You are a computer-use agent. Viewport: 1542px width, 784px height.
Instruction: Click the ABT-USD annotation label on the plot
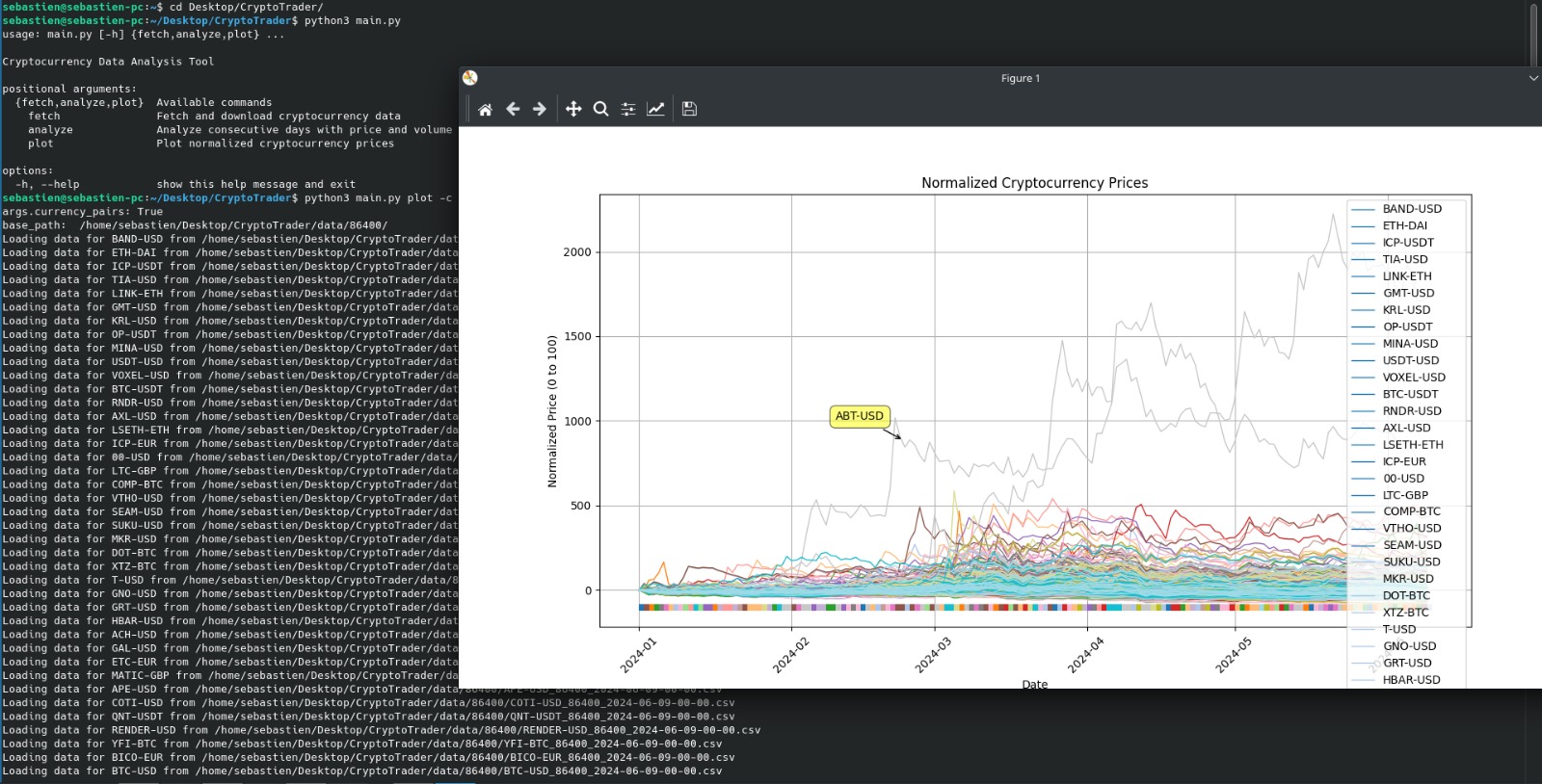(x=859, y=416)
